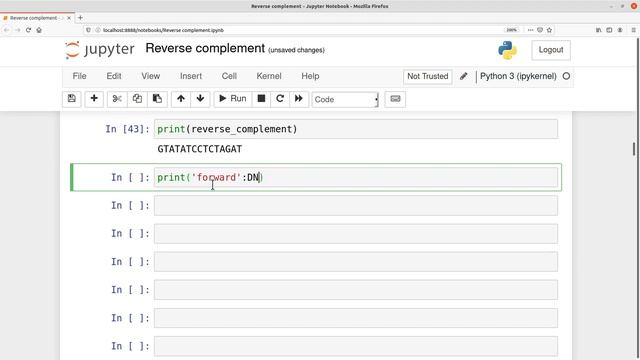Open the Firefox home page icon
Screen dimensions: 640x360
(39, 30)
